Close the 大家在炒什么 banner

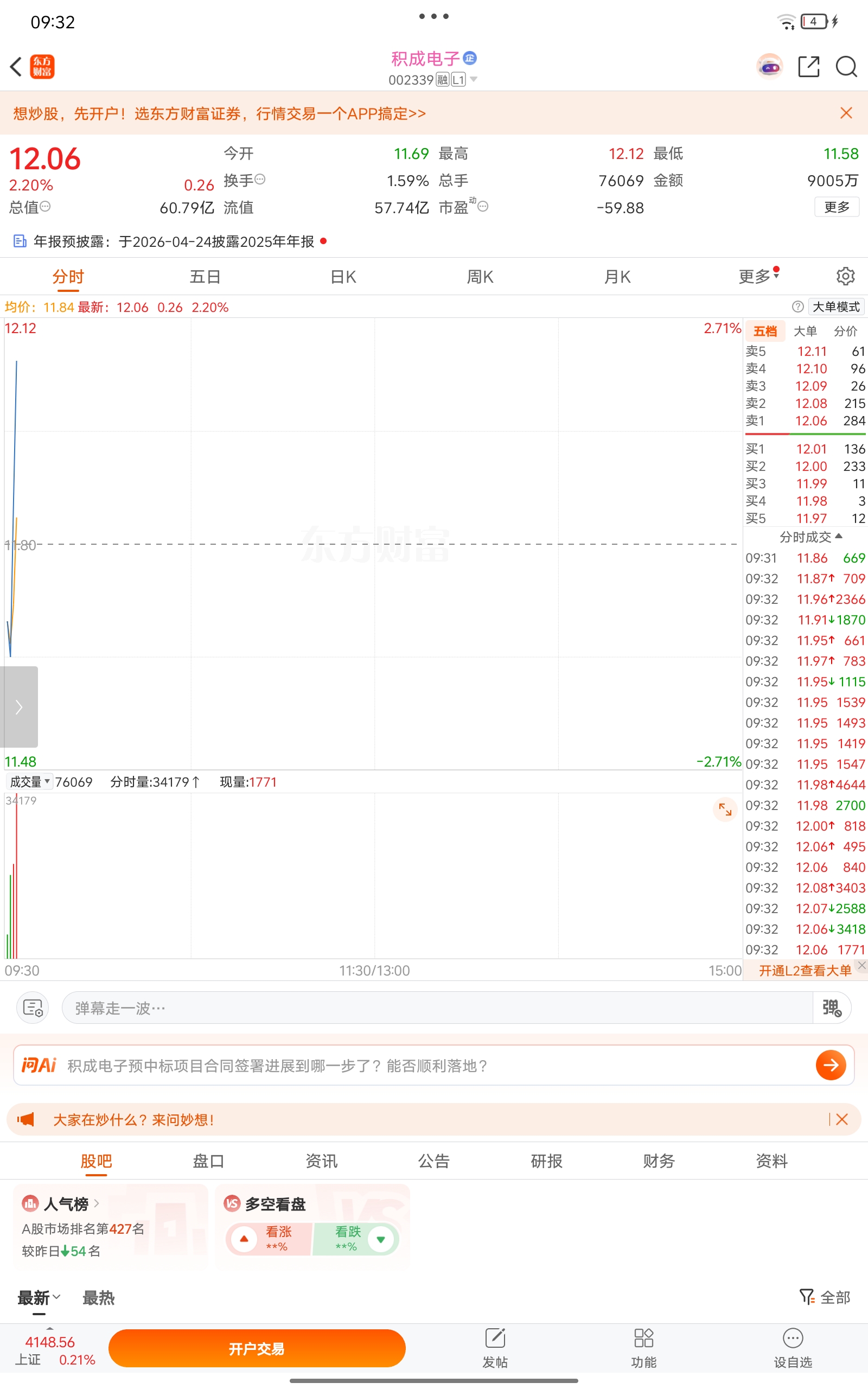click(841, 1119)
